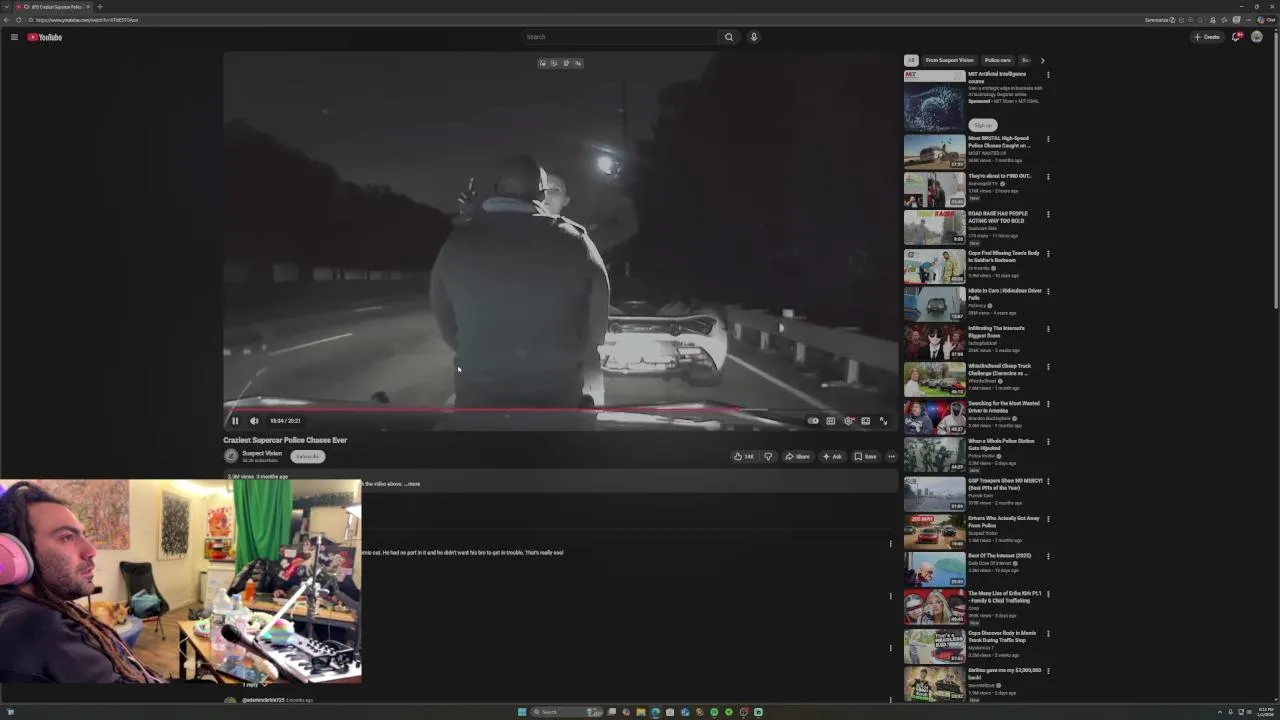The height and width of the screenshot is (720, 1280).
Task: Subscribe to Suspect Vision channel
Action: (x=308, y=456)
